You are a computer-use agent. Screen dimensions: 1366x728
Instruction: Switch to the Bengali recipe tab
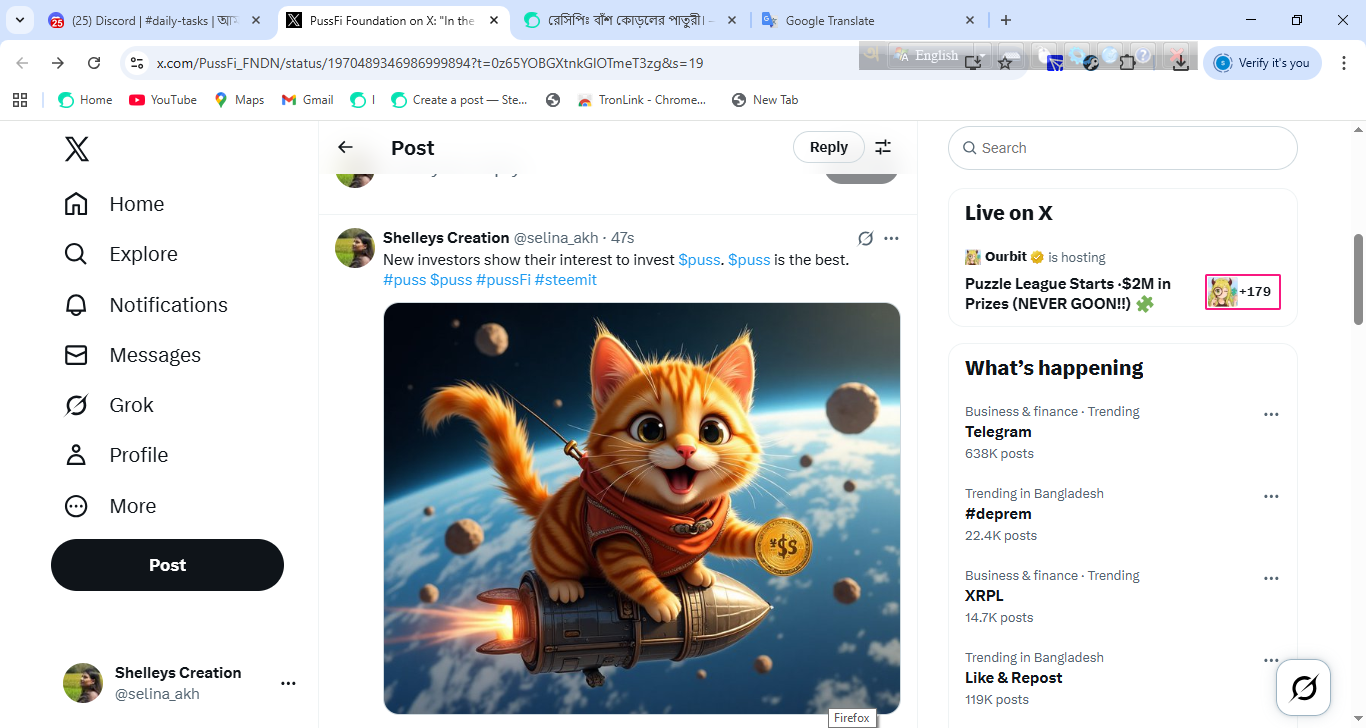click(x=630, y=20)
